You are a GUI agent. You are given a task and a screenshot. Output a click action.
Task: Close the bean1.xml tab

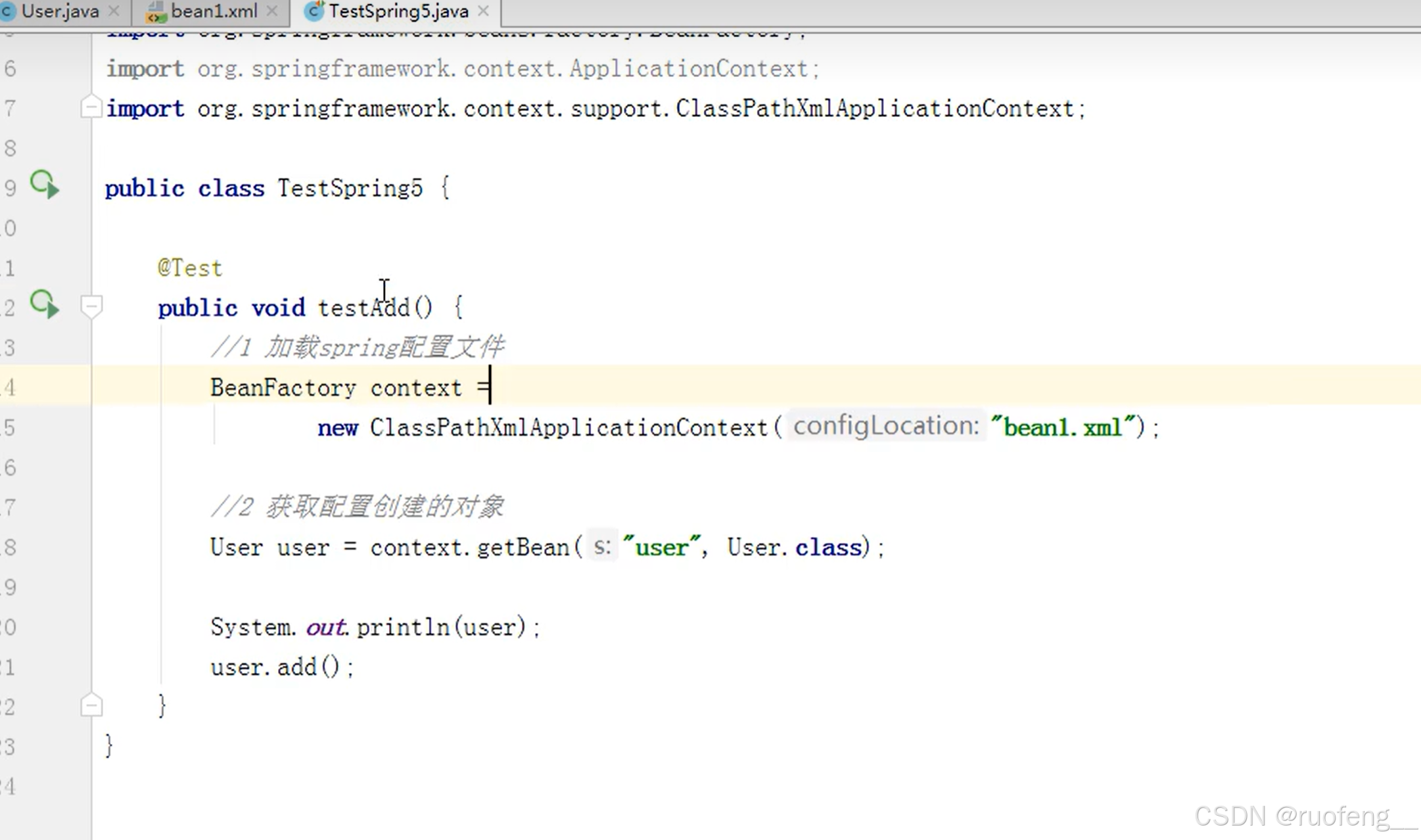(272, 11)
